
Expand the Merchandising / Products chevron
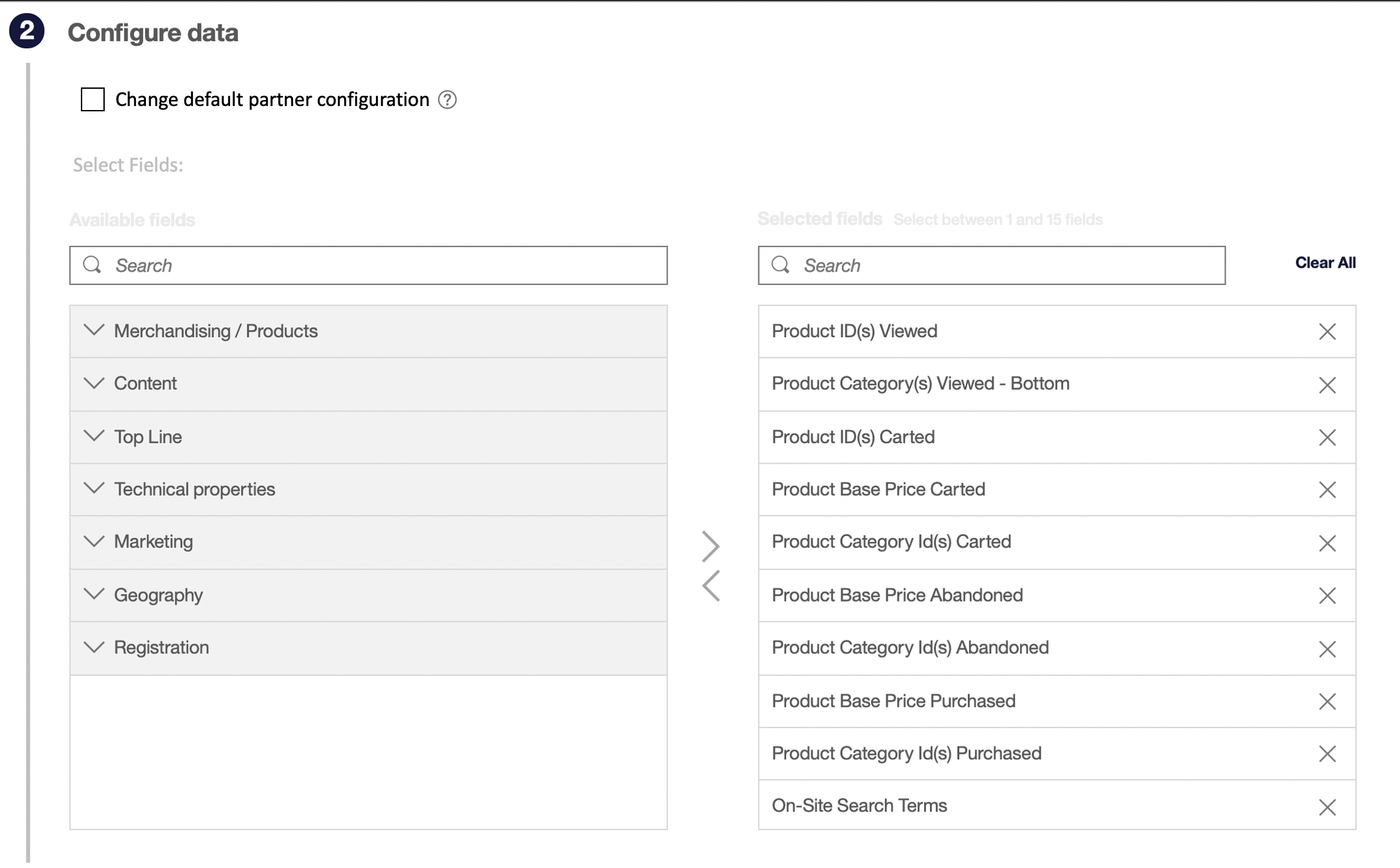(94, 330)
